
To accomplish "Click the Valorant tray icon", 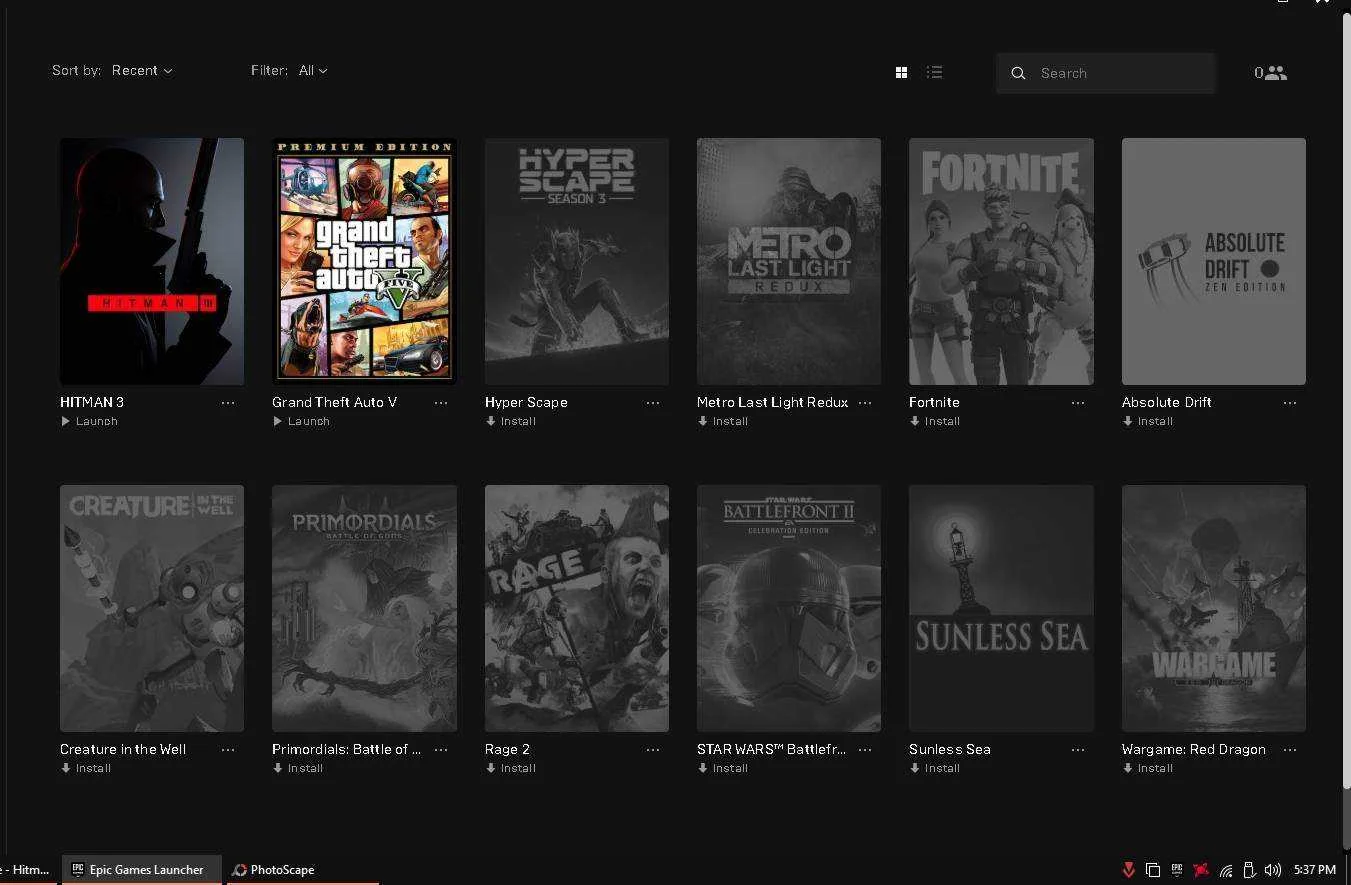I will (1128, 870).
